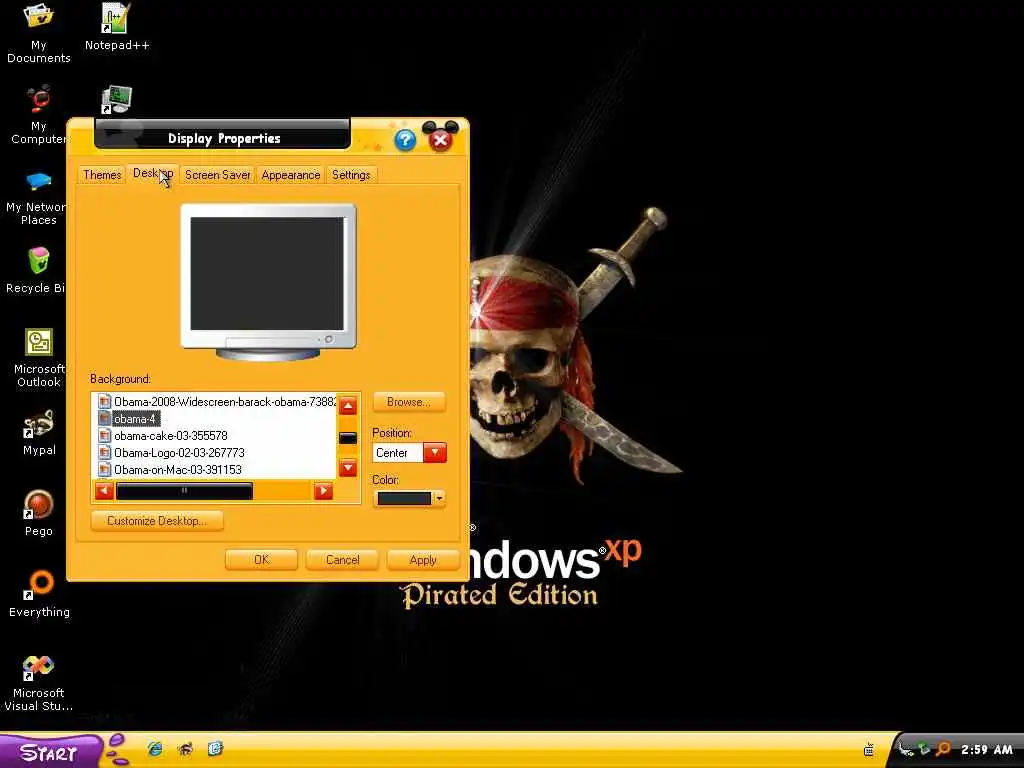
Task: Click the keyboard icon on taskbar
Action: 869,750
